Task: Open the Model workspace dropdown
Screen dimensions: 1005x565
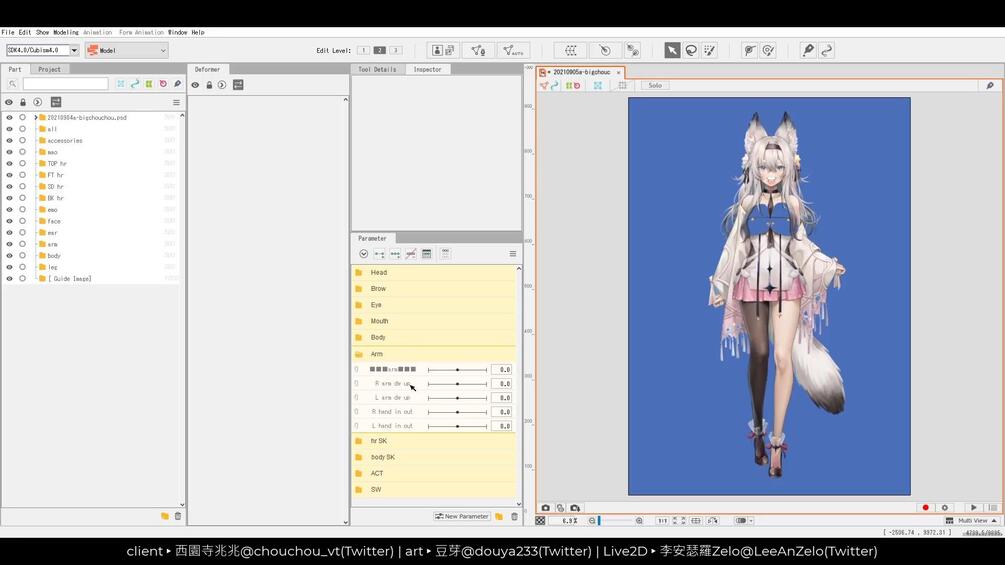Action: (x=126, y=50)
